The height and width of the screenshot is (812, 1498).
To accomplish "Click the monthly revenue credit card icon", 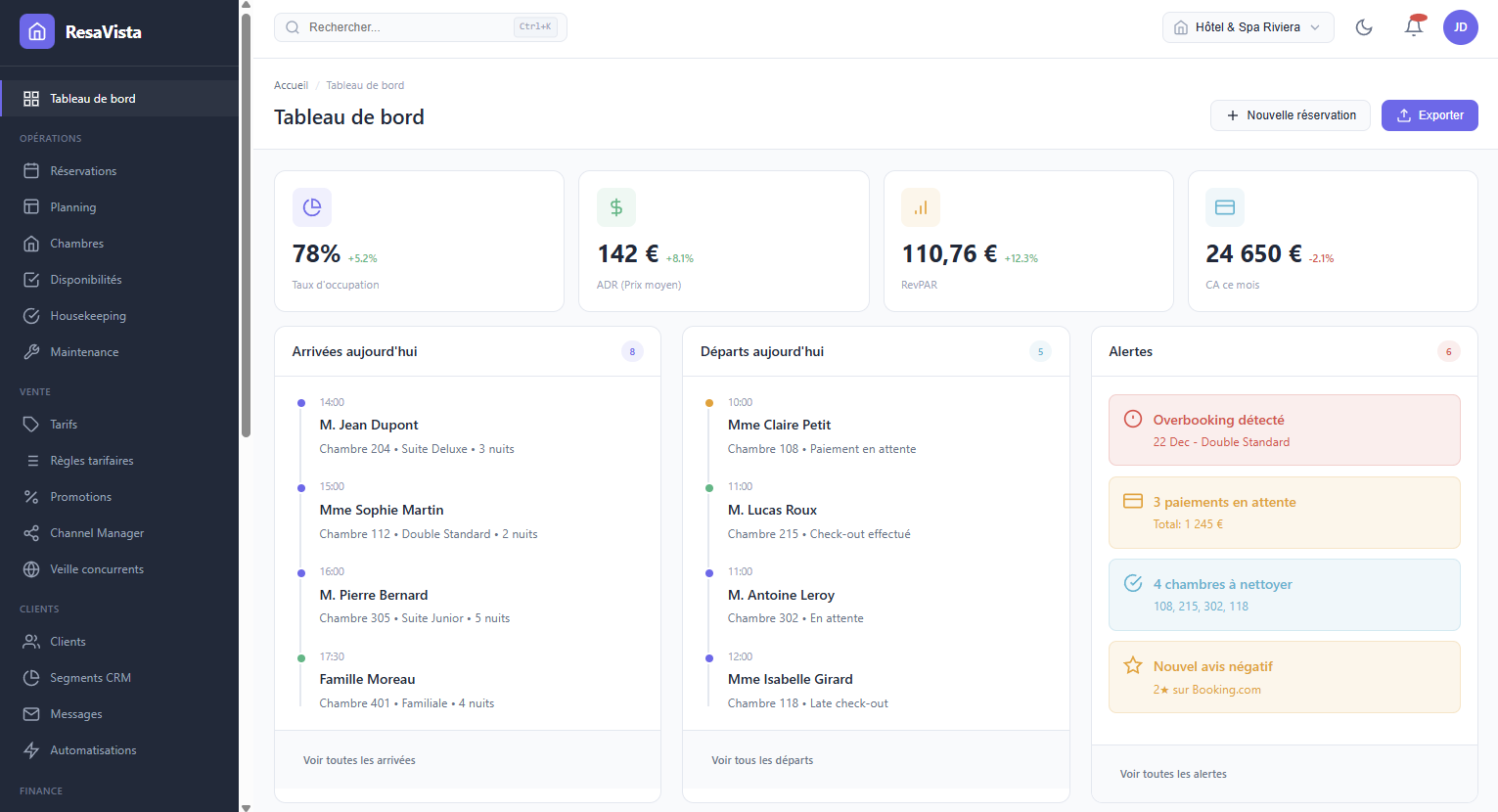I will (1225, 207).
